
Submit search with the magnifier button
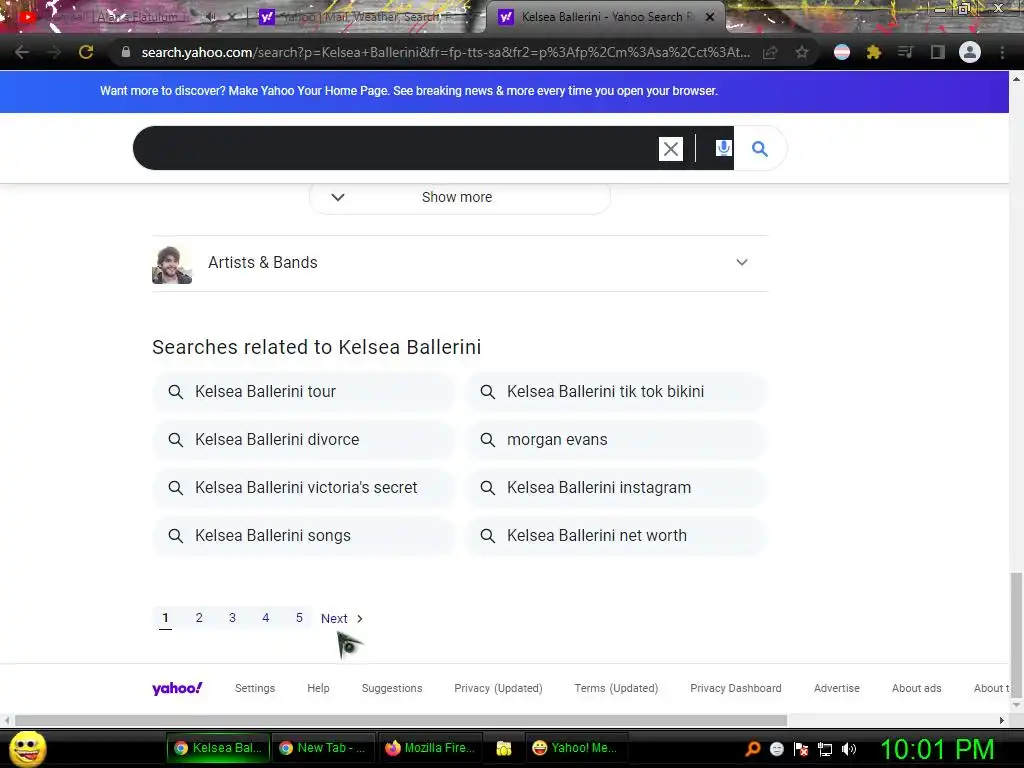[760, 148]
